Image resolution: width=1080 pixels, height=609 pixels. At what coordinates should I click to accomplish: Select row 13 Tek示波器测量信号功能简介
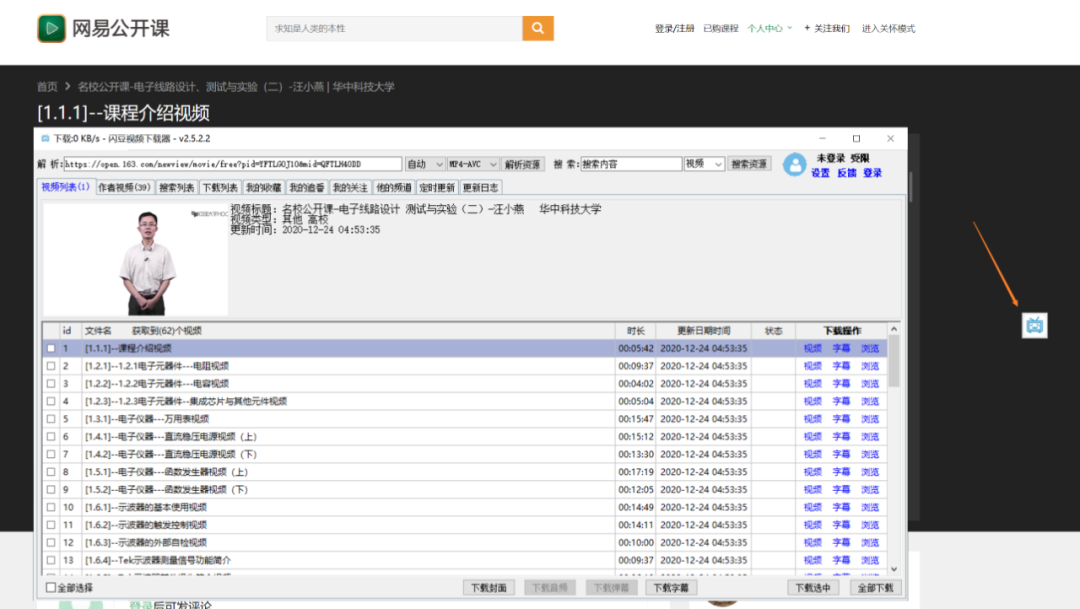click(465, 560)
